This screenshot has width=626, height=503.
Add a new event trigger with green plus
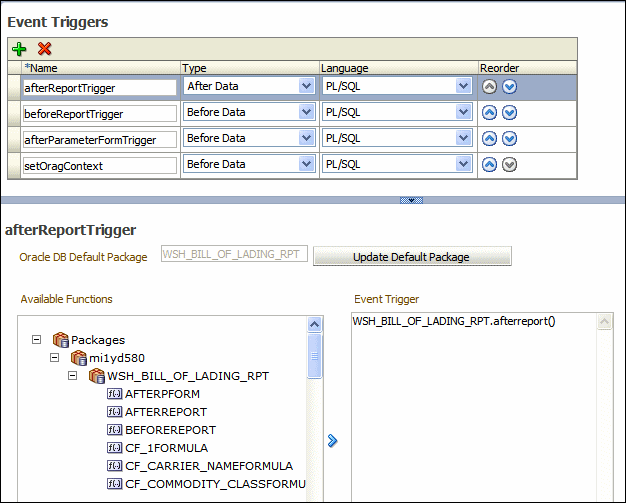tap(19, 49)
